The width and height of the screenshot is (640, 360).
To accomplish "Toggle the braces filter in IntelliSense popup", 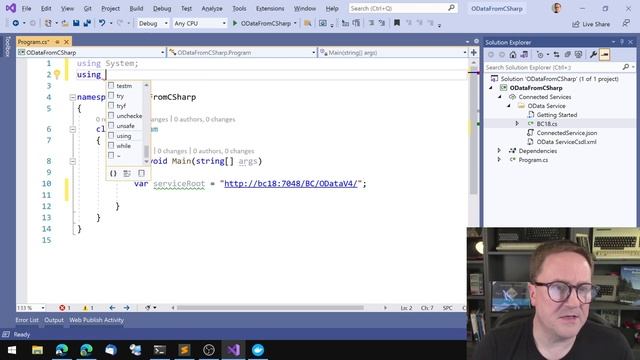I will [113, 173].
